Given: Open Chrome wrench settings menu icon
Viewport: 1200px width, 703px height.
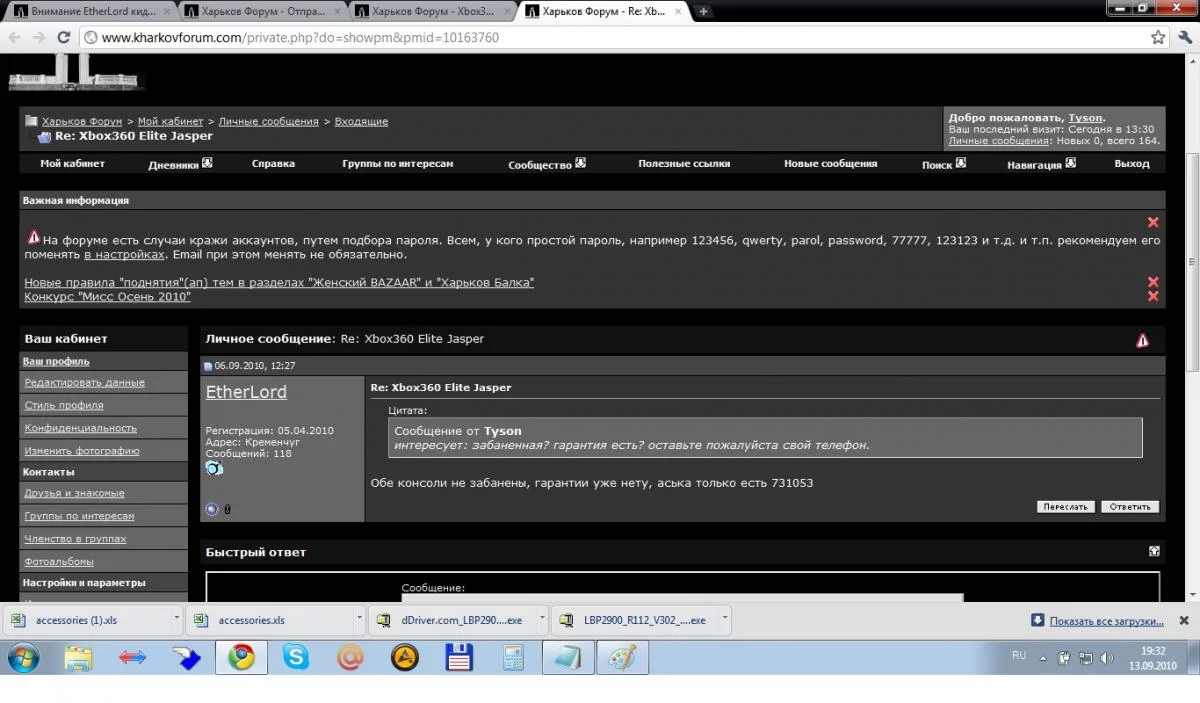Looking at the screenshot, I should (1183, 37).
